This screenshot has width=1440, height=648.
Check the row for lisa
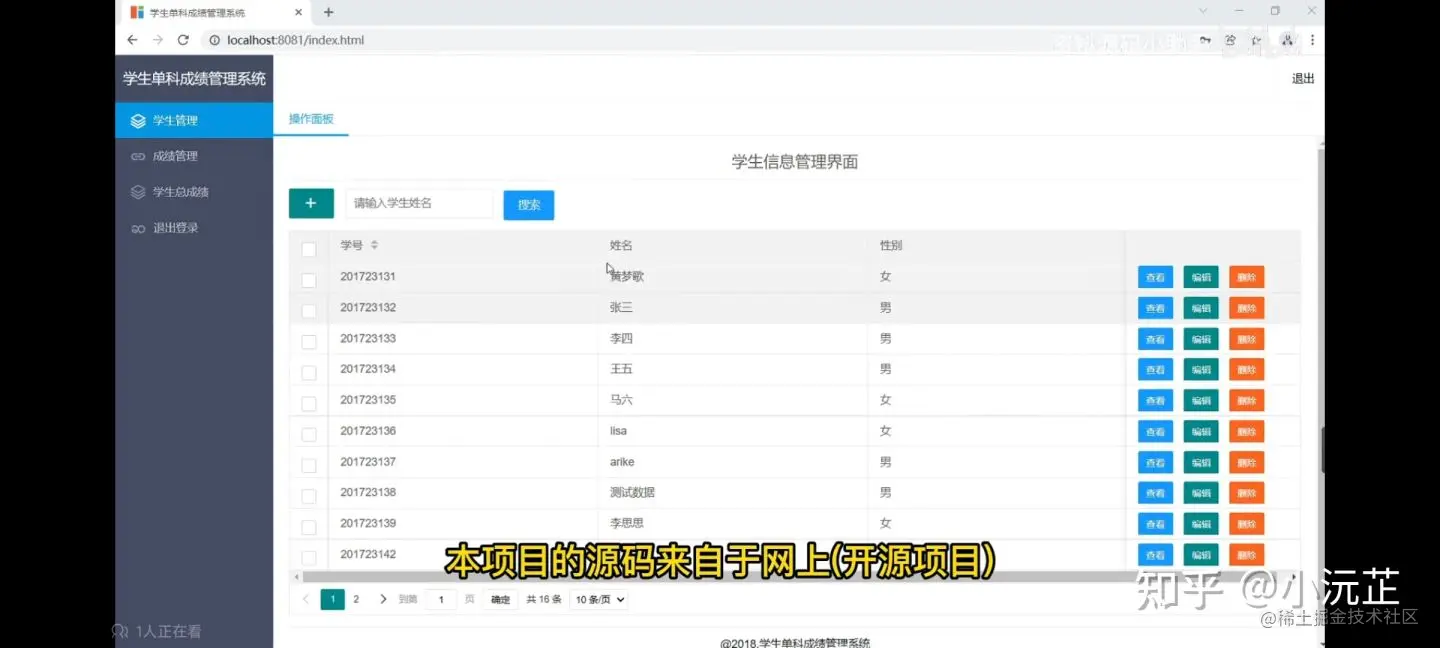tap(309, 435)
